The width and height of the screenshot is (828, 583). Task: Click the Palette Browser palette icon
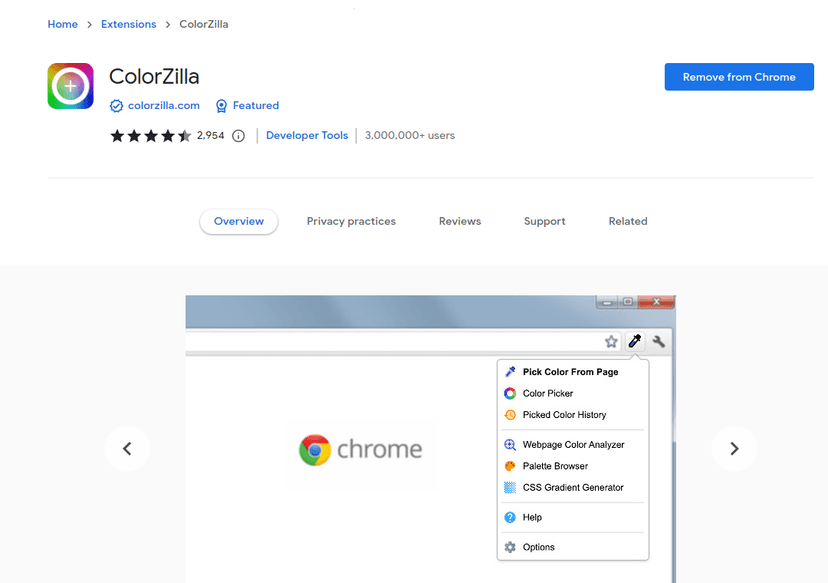510,466
